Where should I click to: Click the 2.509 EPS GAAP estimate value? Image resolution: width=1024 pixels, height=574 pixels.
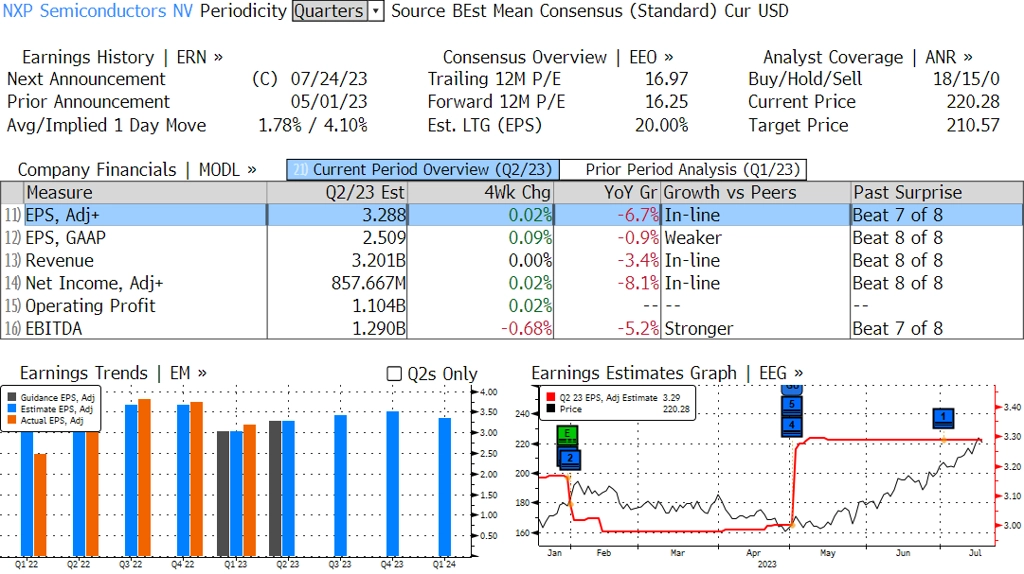click(384, 238)
